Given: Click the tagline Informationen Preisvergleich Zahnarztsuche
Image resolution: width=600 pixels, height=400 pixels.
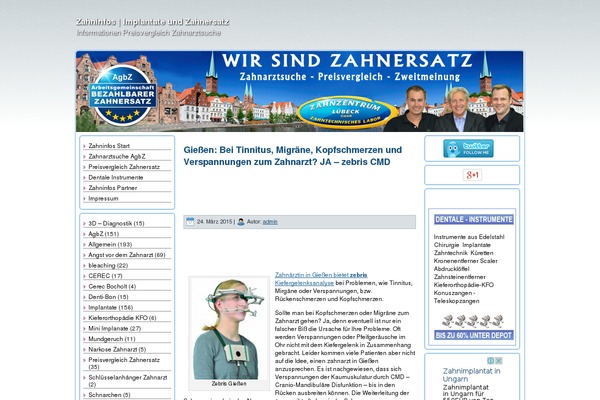Looking at the screenshot, I should 149,33.
